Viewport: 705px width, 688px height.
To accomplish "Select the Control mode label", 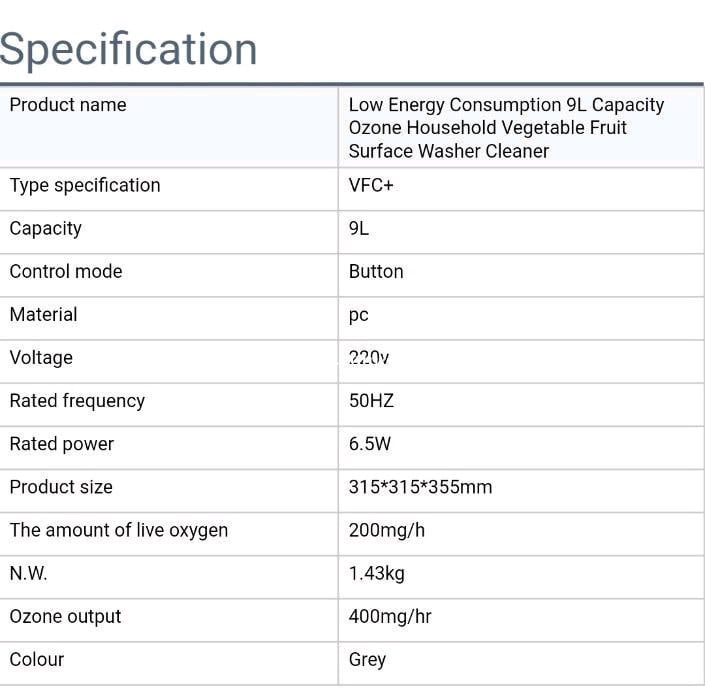I will click(66, 271).
